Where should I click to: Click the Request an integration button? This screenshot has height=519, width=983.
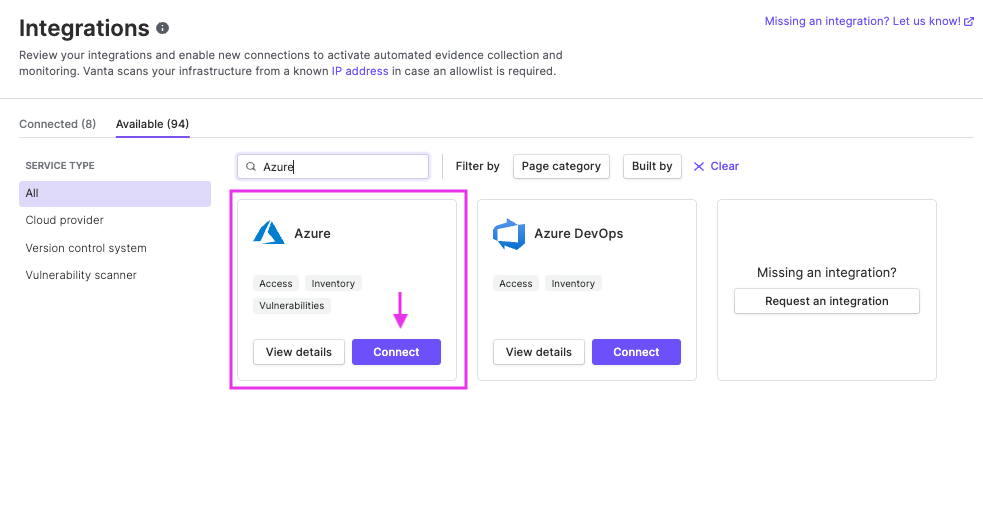[x=826, y=301]
